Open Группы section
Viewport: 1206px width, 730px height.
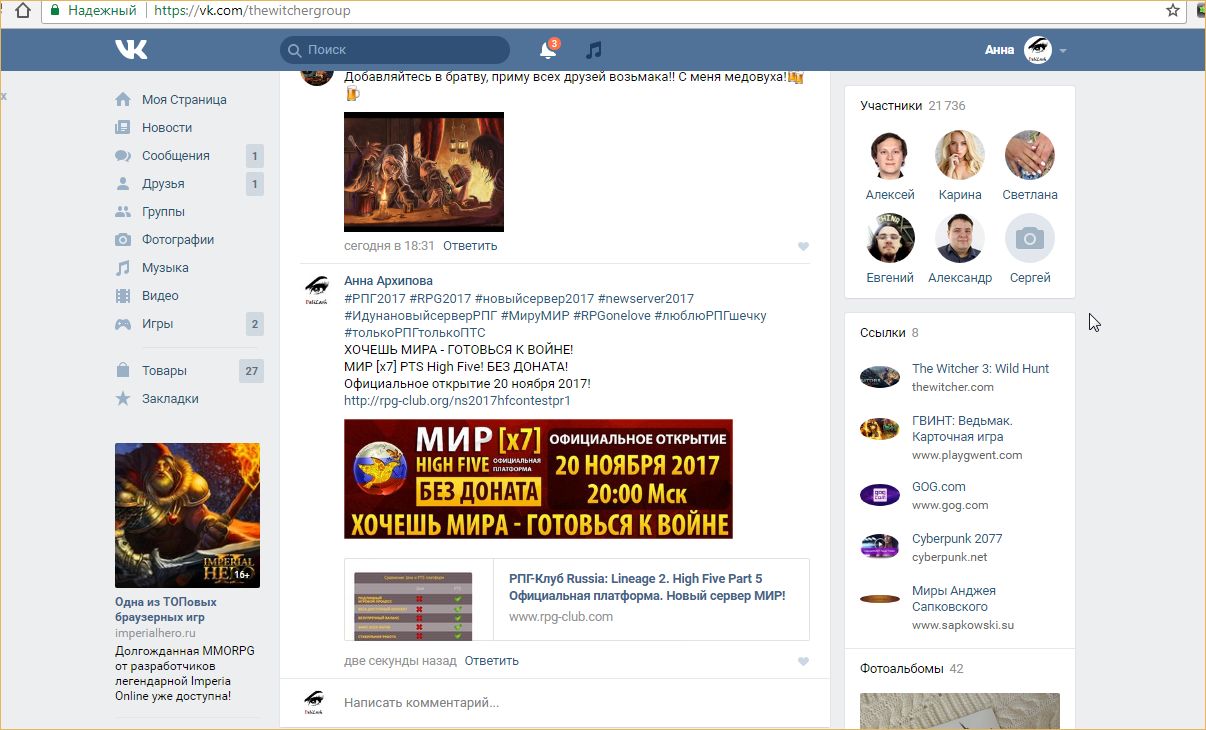(x=163, y=211)
